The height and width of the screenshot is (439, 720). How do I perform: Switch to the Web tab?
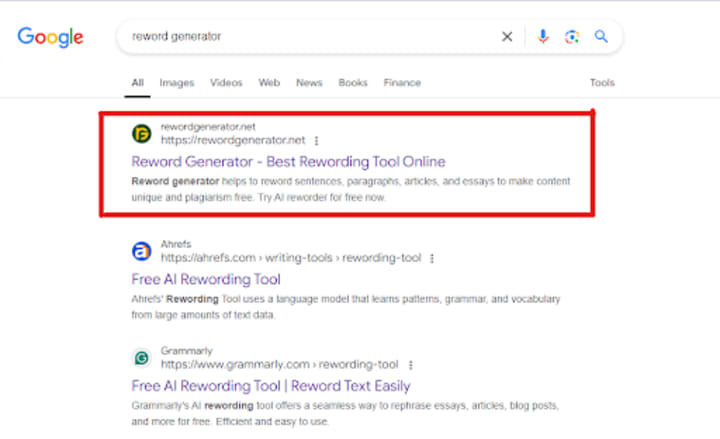(x=269, y=83)
